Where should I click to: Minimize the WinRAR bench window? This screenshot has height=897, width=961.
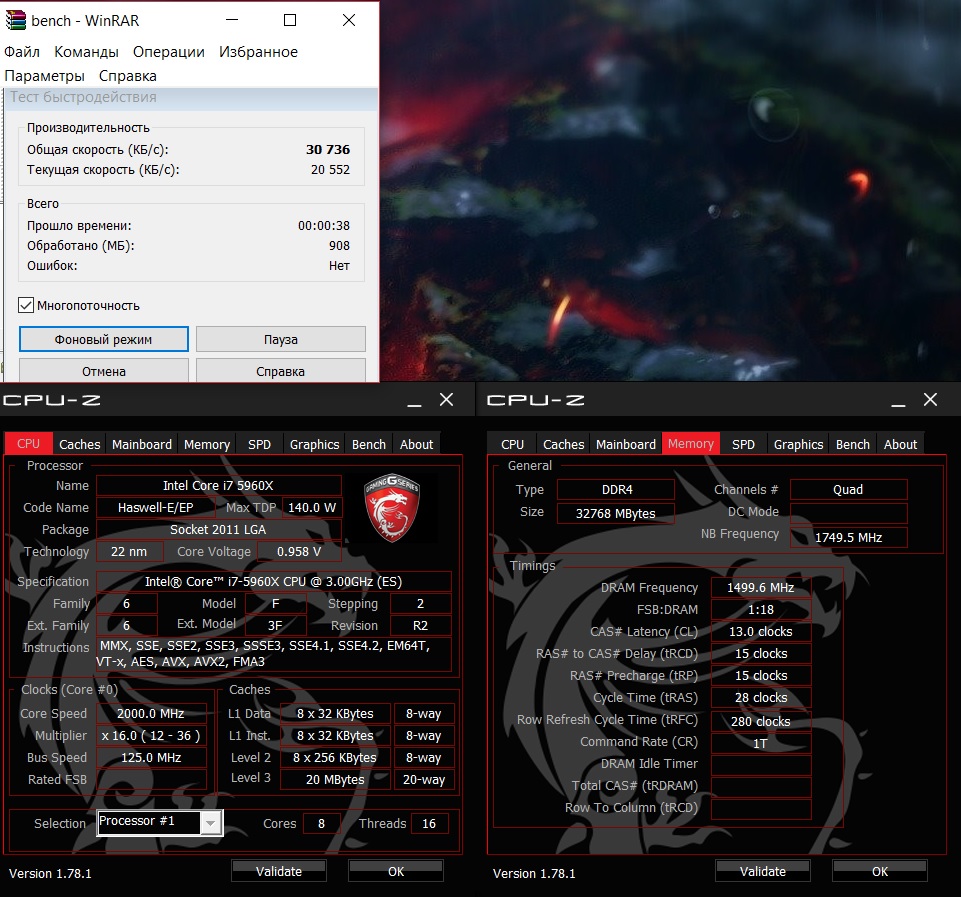coord(232,20)
